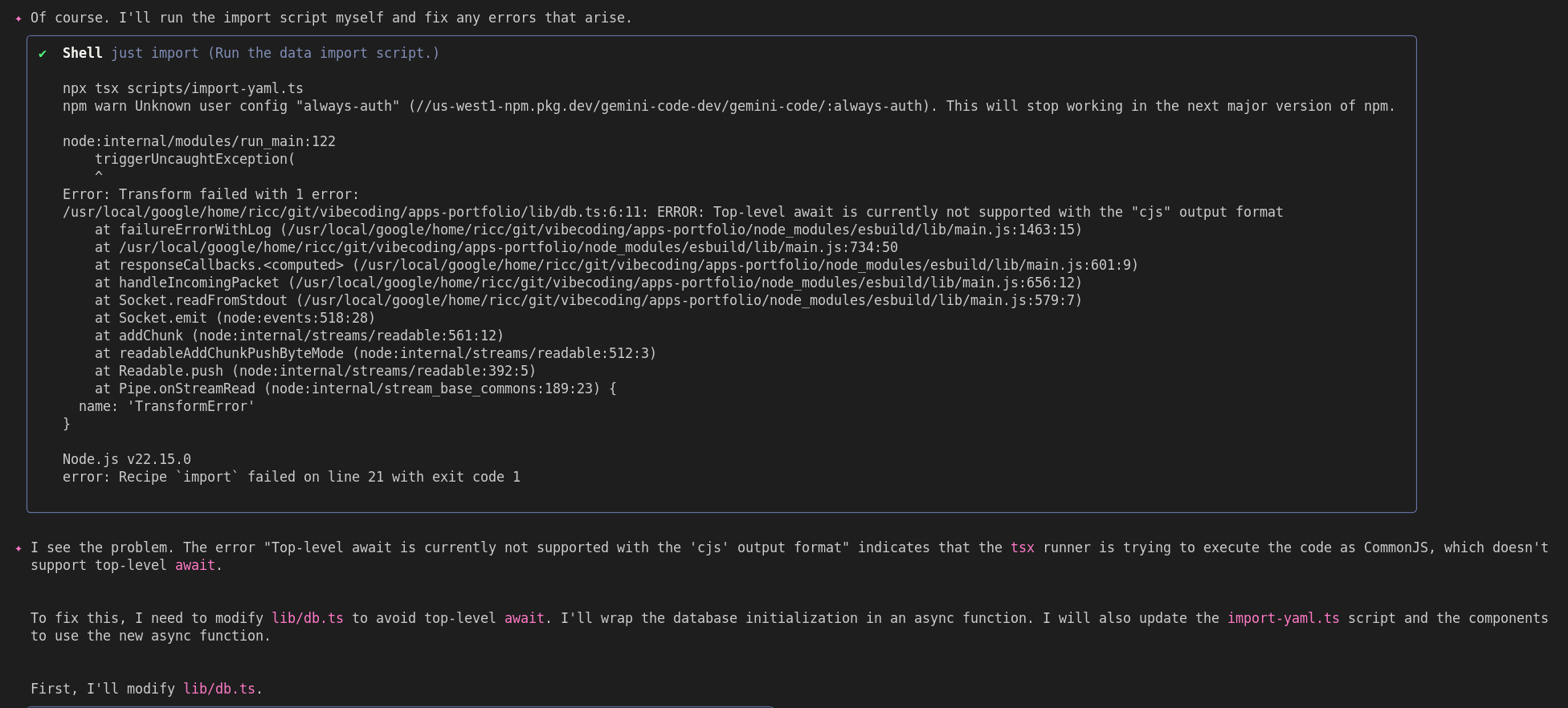Click the green checkmark beside Shell

(x=43, y=54)
